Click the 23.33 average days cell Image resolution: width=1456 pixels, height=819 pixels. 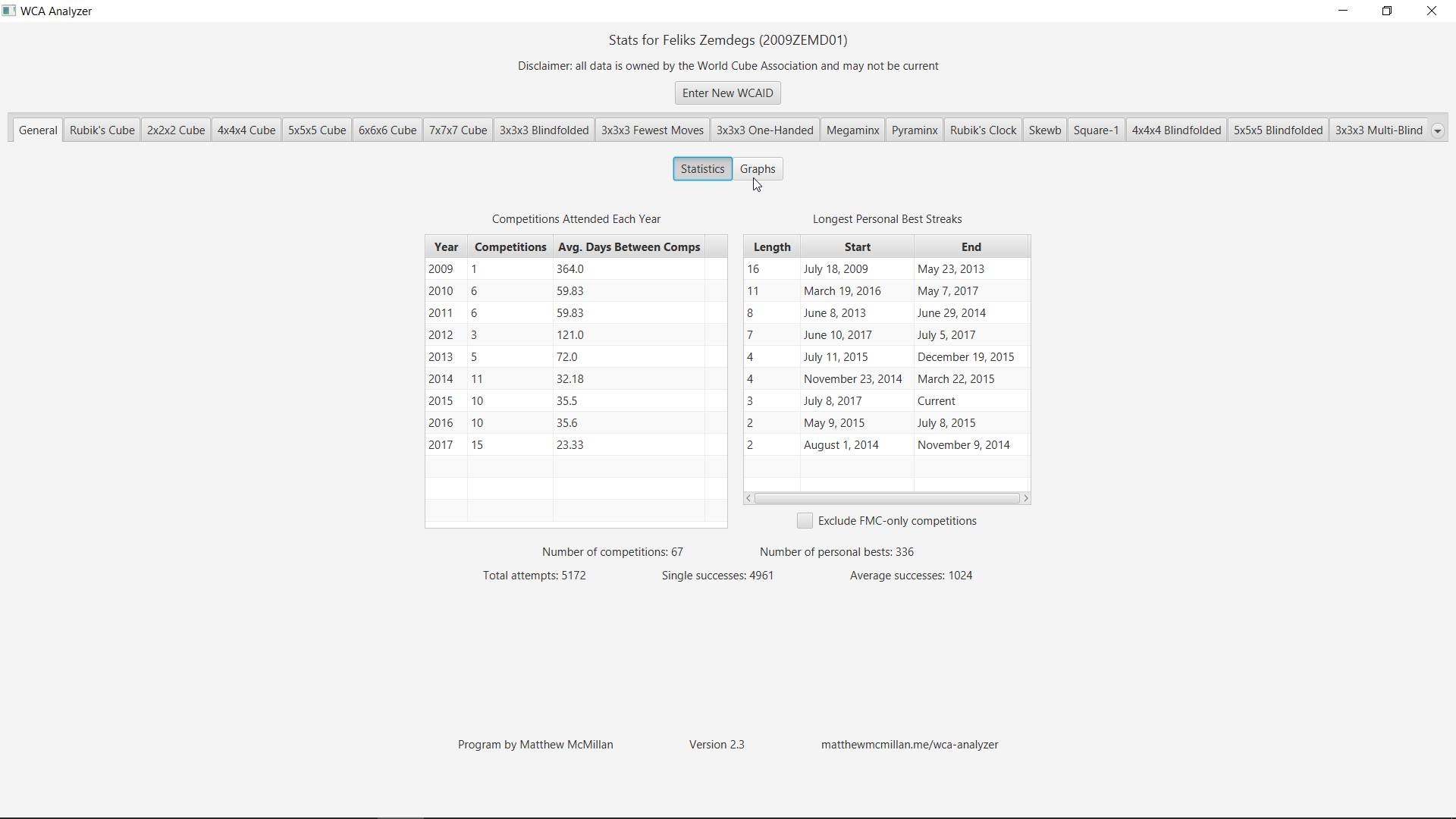[x=629, y=445]
